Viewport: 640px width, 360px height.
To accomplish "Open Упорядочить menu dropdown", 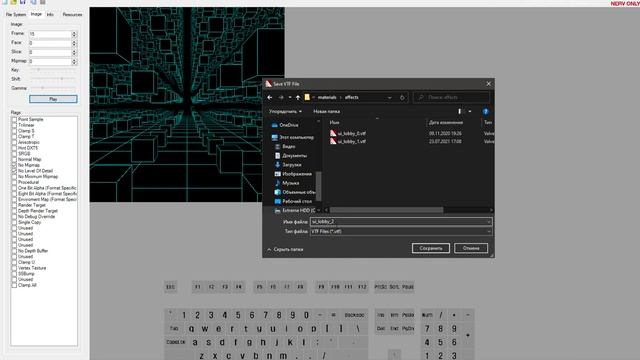I will 285,111.
